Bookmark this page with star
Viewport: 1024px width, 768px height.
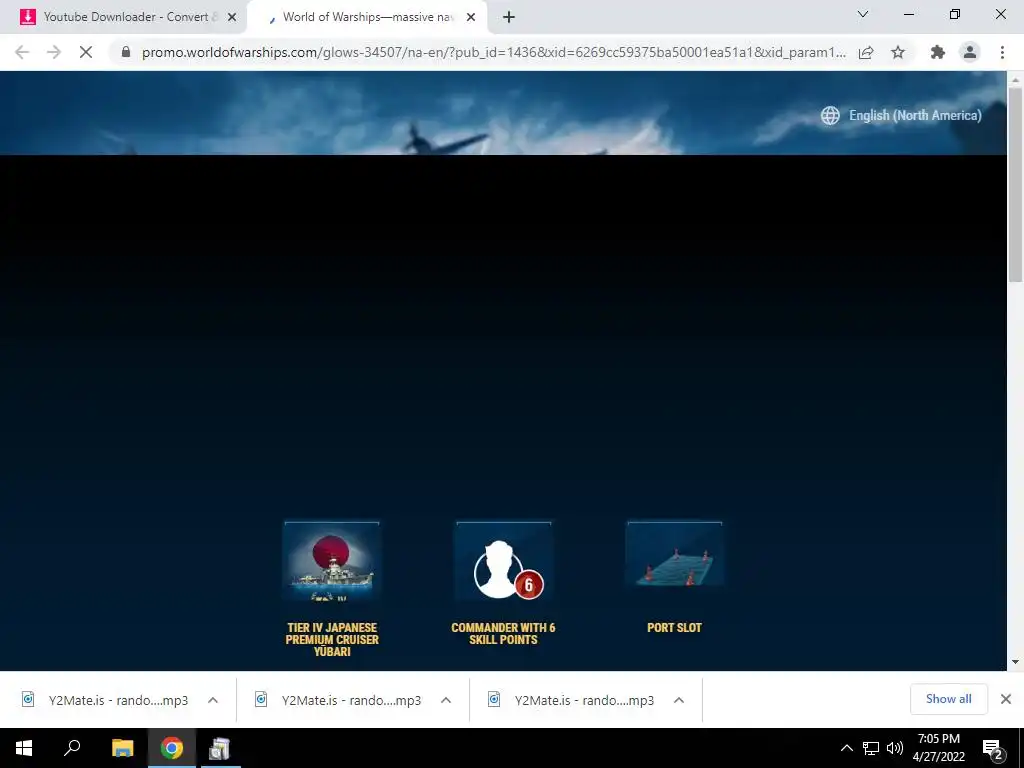tap(898, 52)
